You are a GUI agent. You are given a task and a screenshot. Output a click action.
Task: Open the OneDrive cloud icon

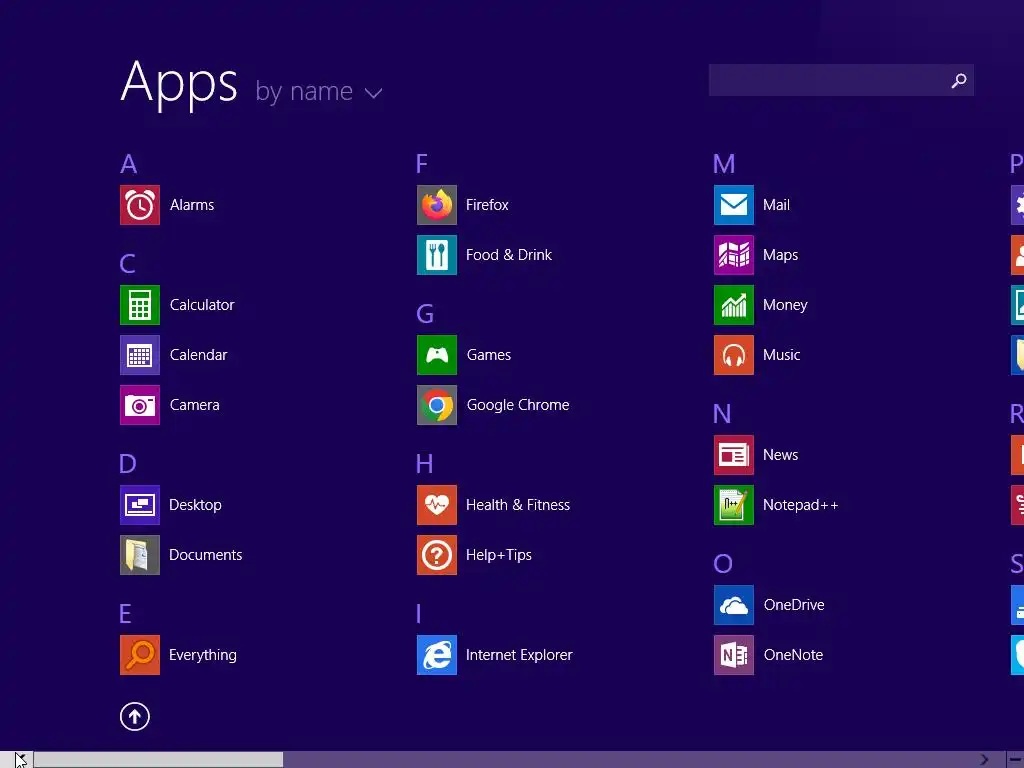tap(734, 605)
